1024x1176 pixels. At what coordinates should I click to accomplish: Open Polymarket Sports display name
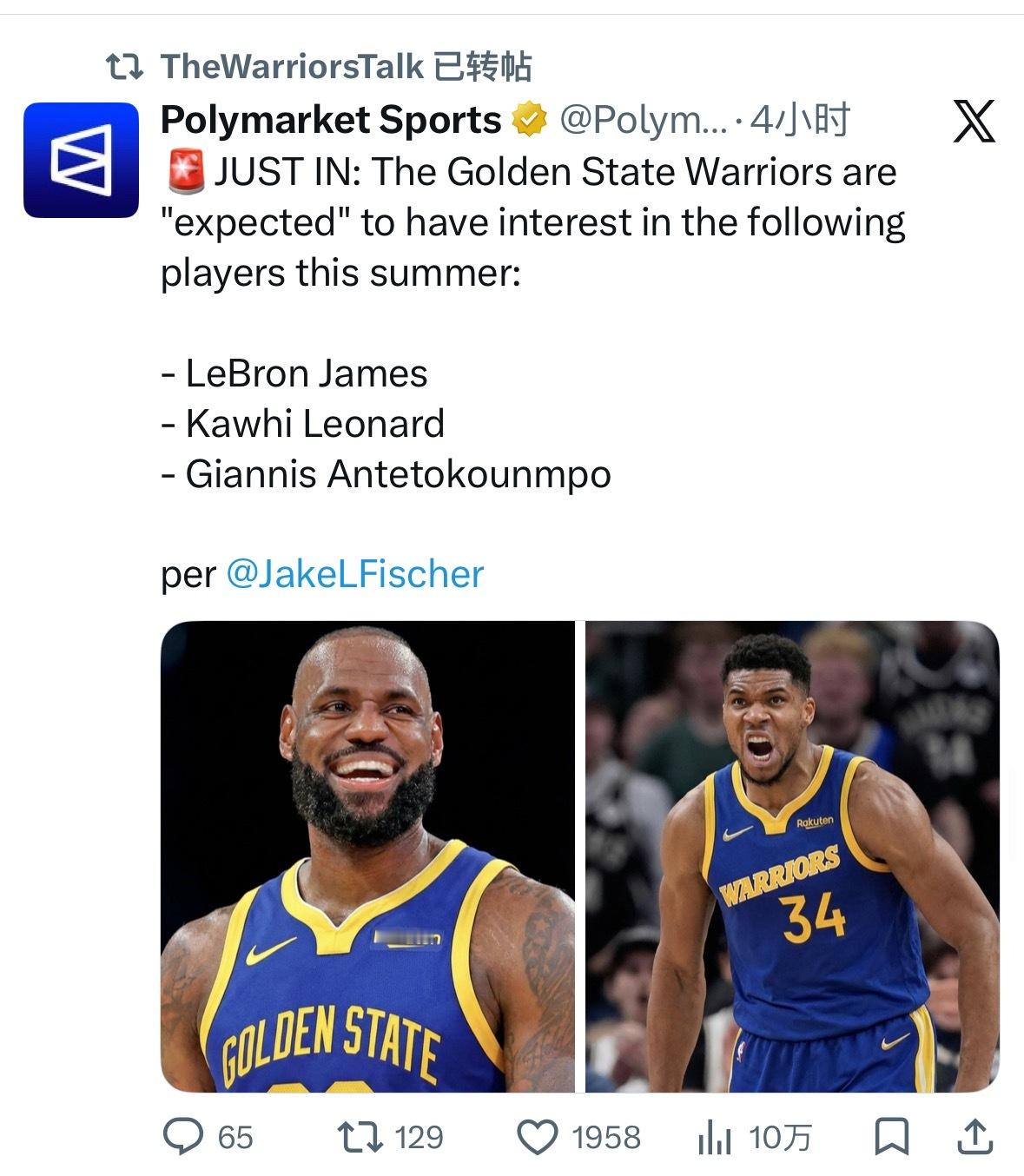tap(331, 120)
